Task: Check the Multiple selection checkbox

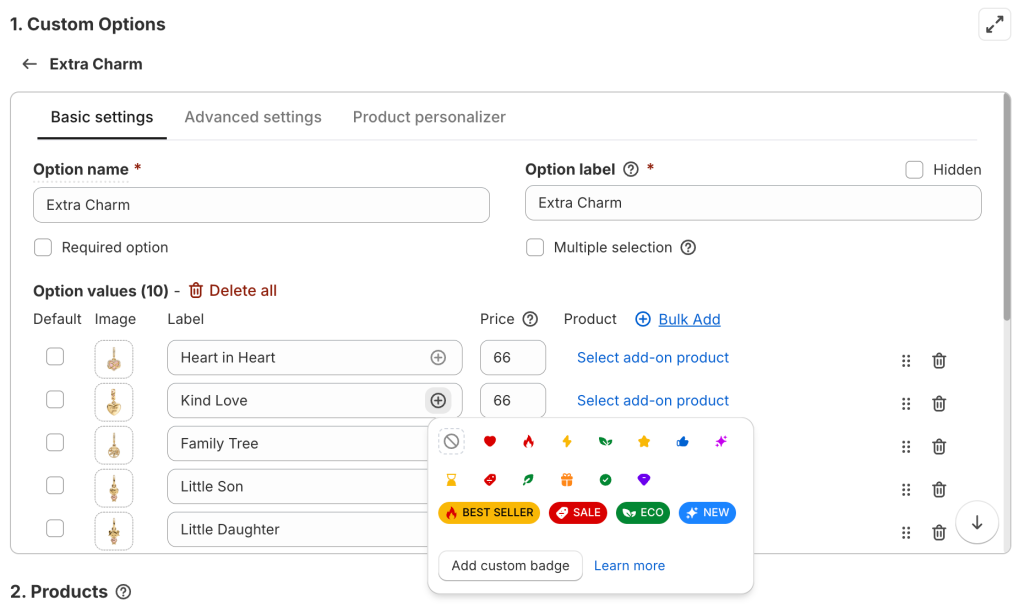Action: (535, 247)
